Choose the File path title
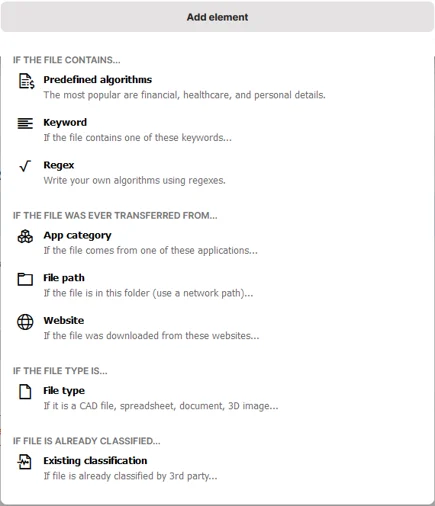Image resolution: width=435 pixels, height=506 pixels. click(x=64, y=278)
